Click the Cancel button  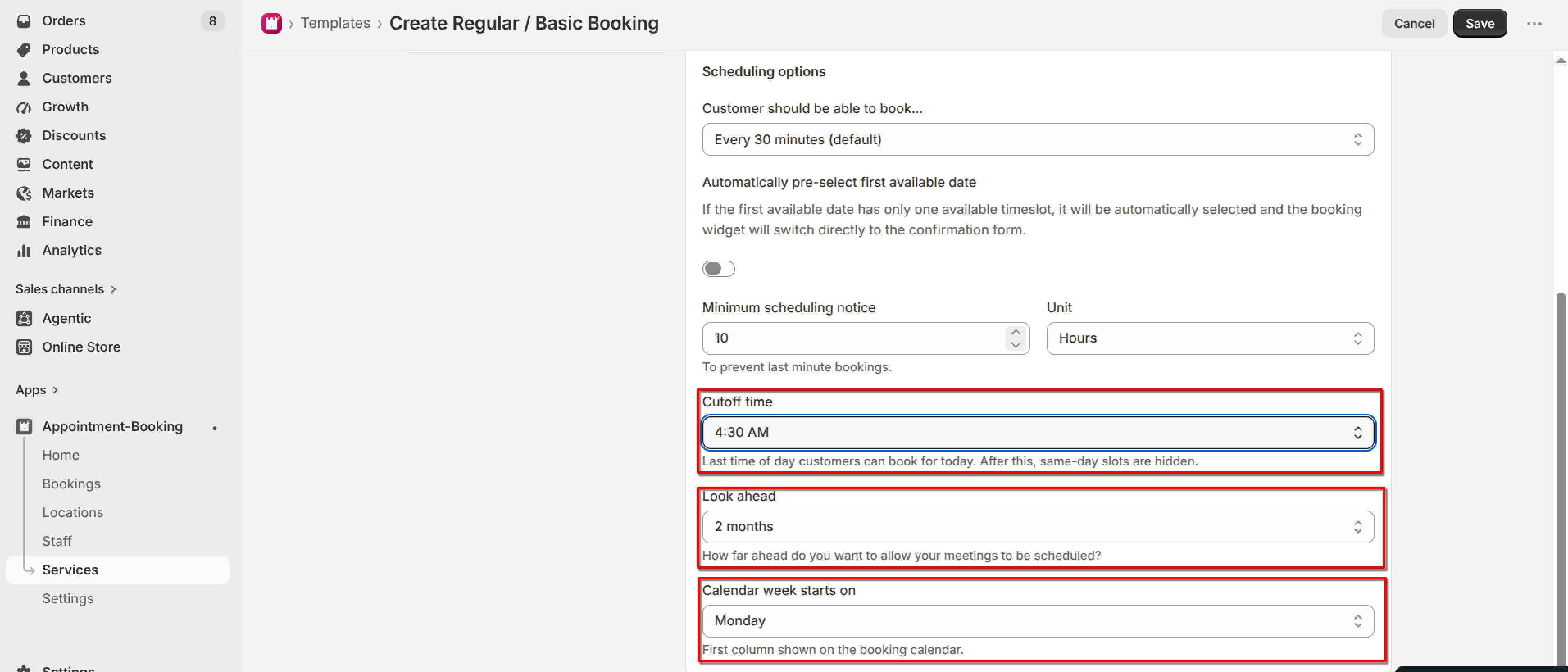point(1413,23)
